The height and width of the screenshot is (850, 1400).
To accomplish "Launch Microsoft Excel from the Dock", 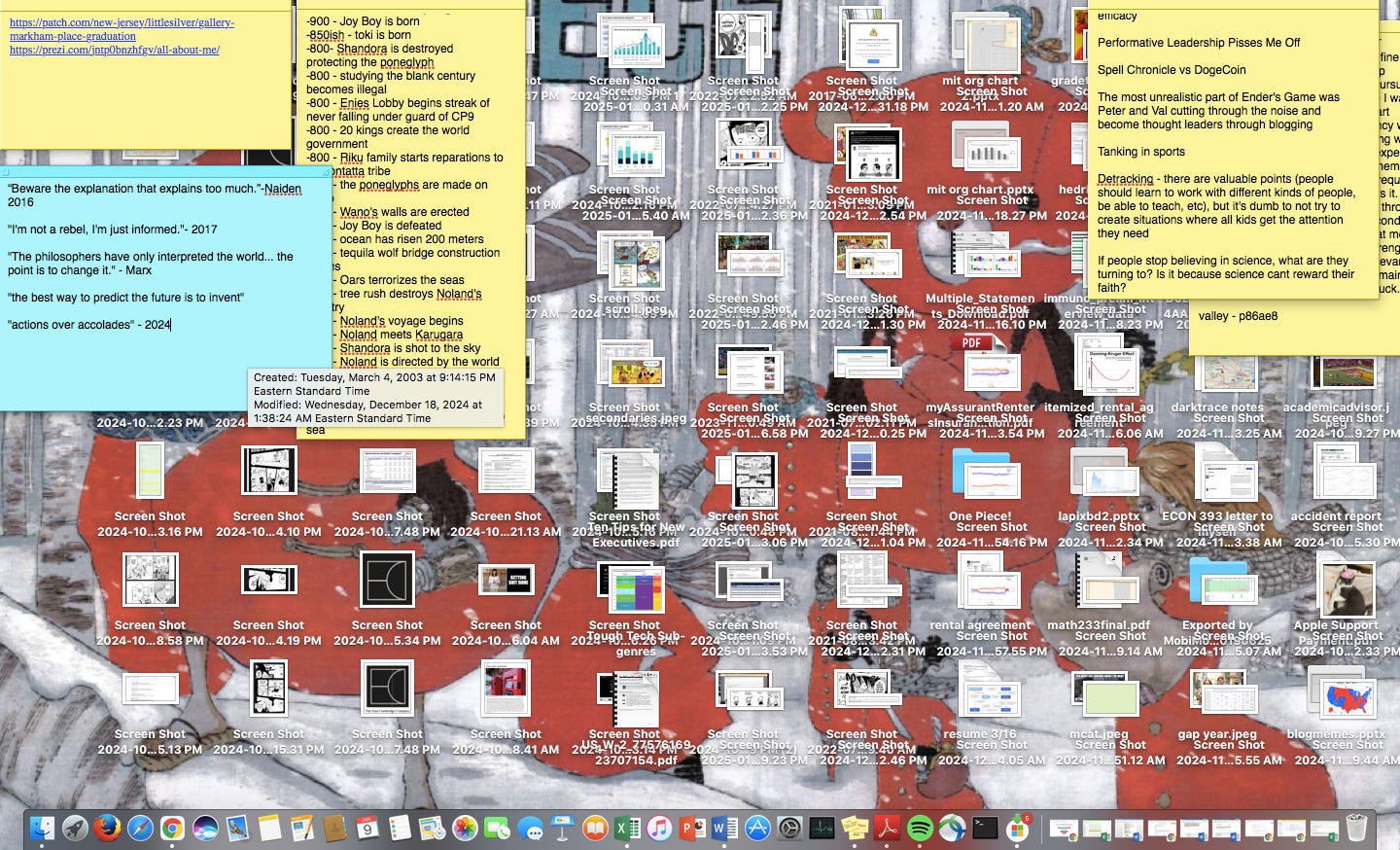I will pos(628,829).
